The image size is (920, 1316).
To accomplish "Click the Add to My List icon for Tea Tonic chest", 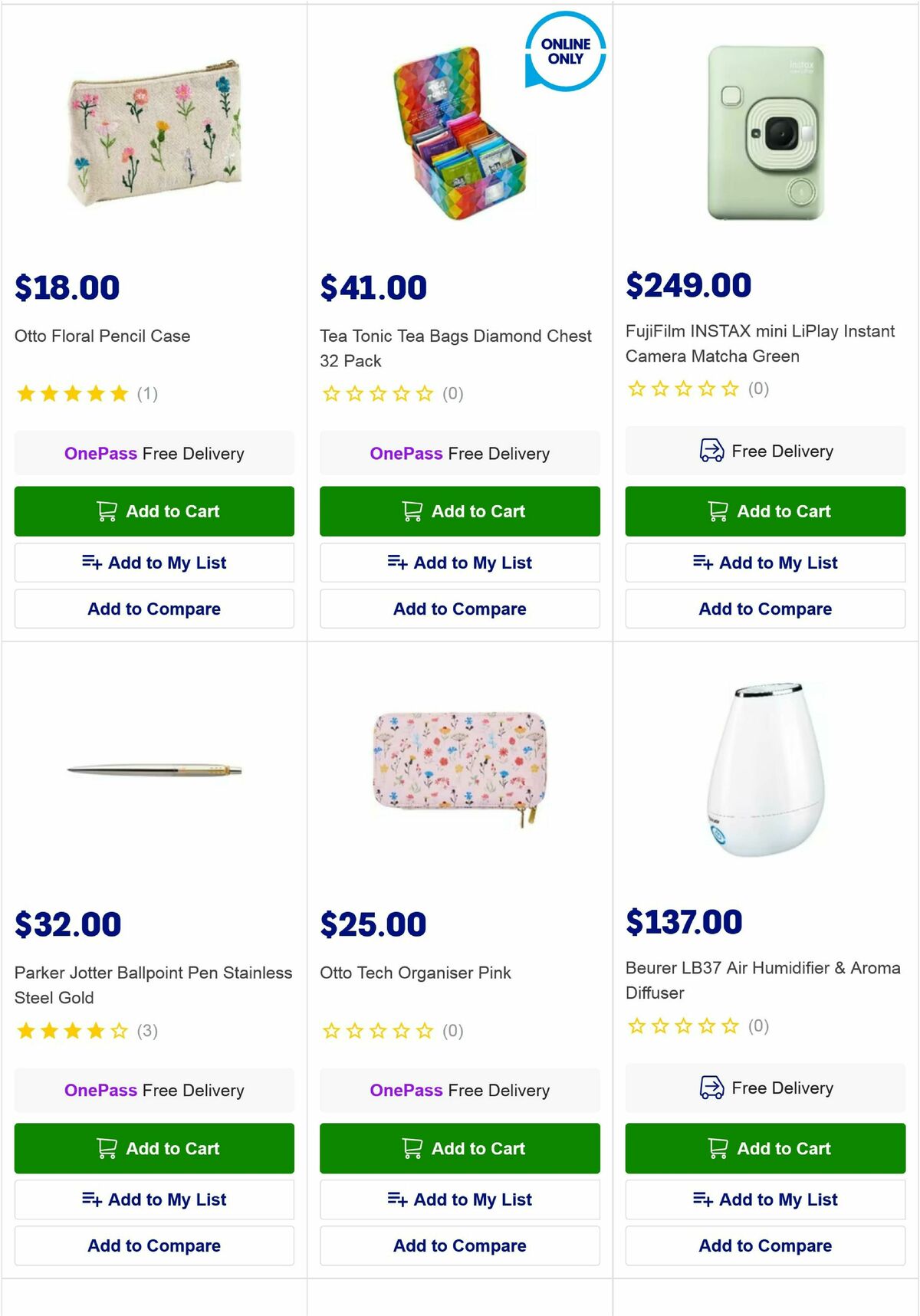I will (x=399, y=563).
